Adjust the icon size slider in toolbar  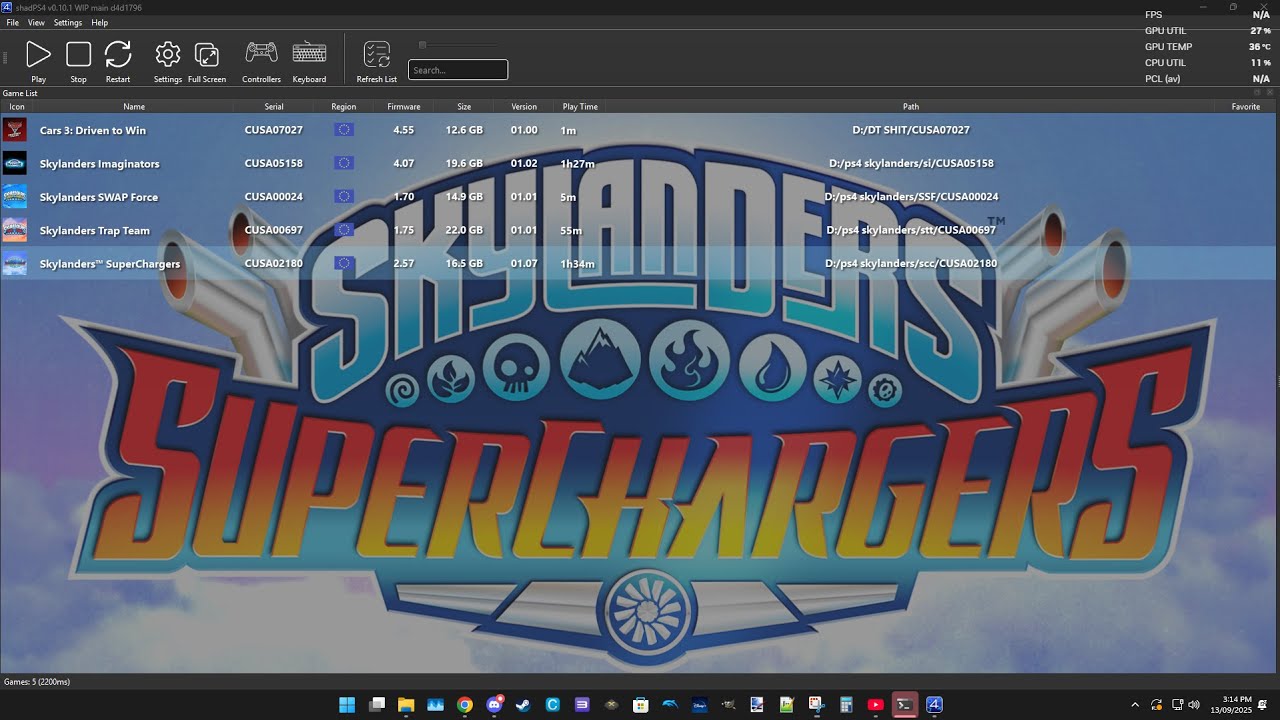click(457, 45)
